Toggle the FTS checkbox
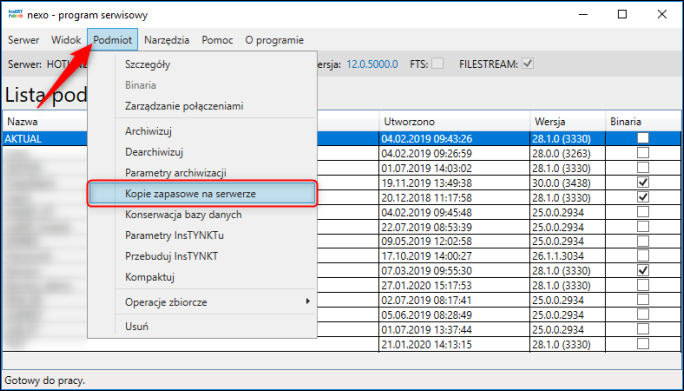 coord(438,64)
